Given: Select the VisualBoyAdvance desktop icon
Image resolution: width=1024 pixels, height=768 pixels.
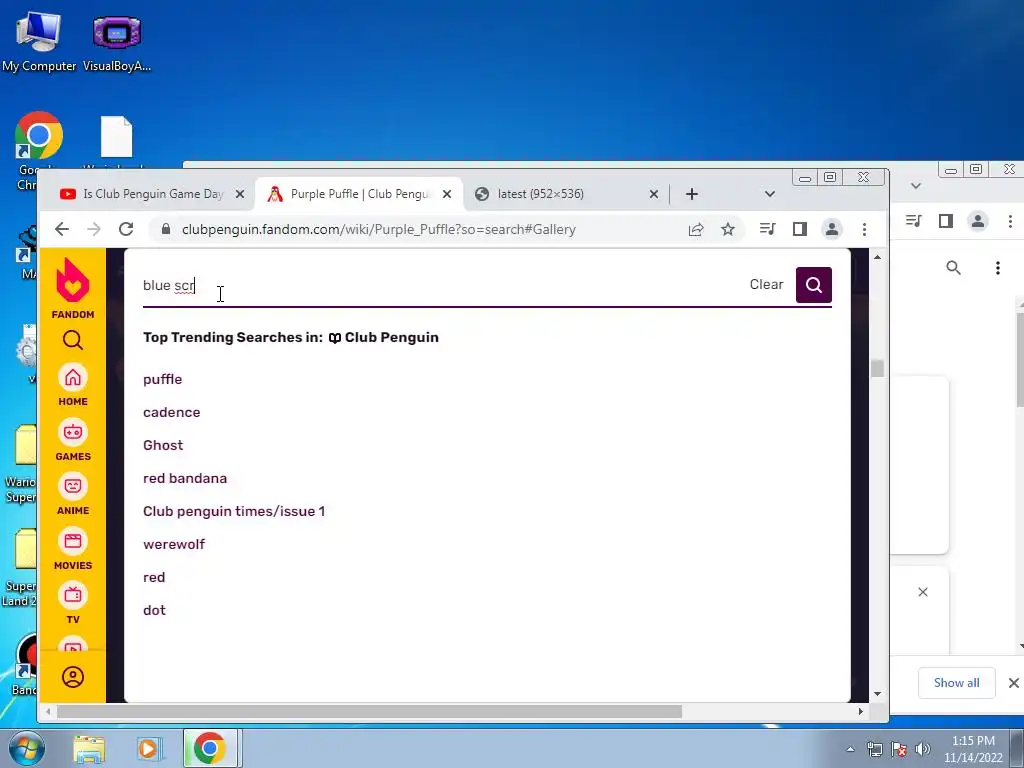Looking at the screenshot, I should [x=117, y=42].
